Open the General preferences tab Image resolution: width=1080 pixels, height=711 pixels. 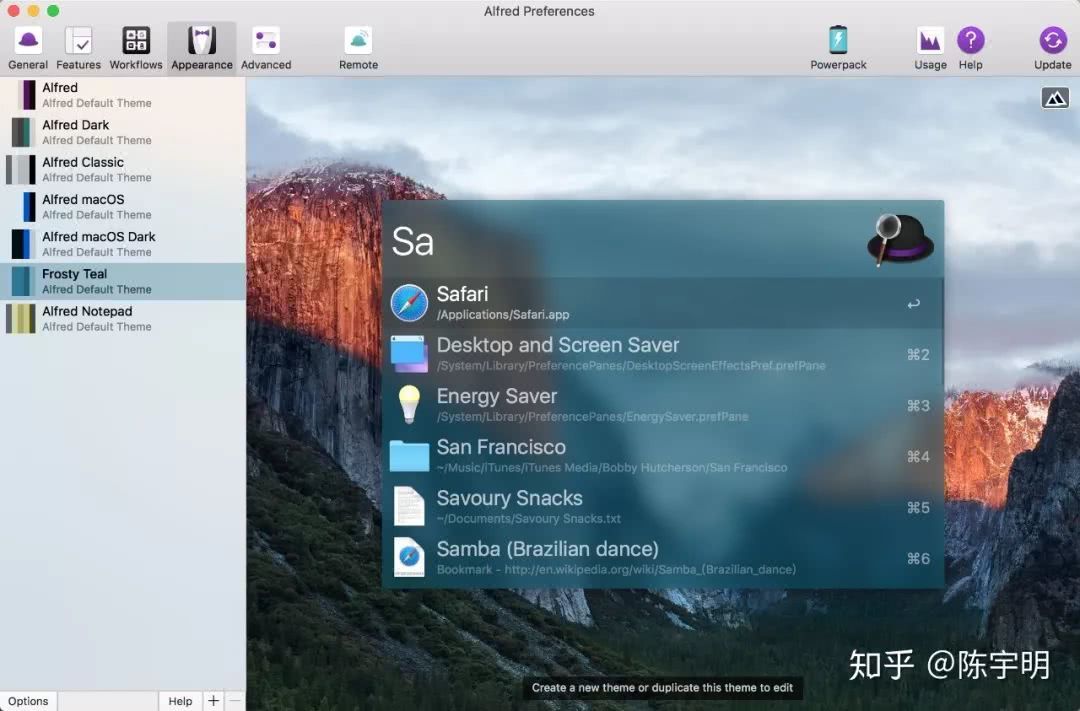(x=28, y=48)
